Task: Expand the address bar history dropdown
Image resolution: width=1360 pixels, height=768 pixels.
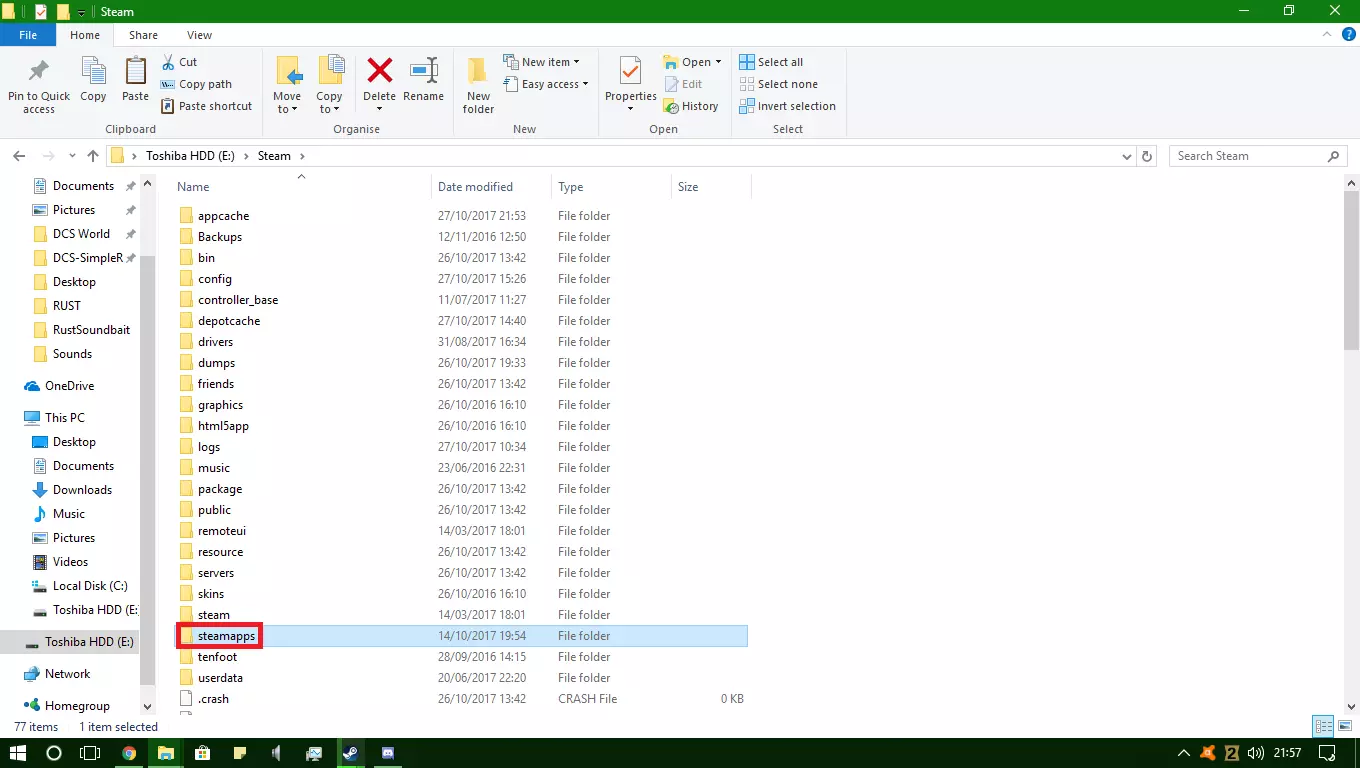Action: (x=1127, y=156)
